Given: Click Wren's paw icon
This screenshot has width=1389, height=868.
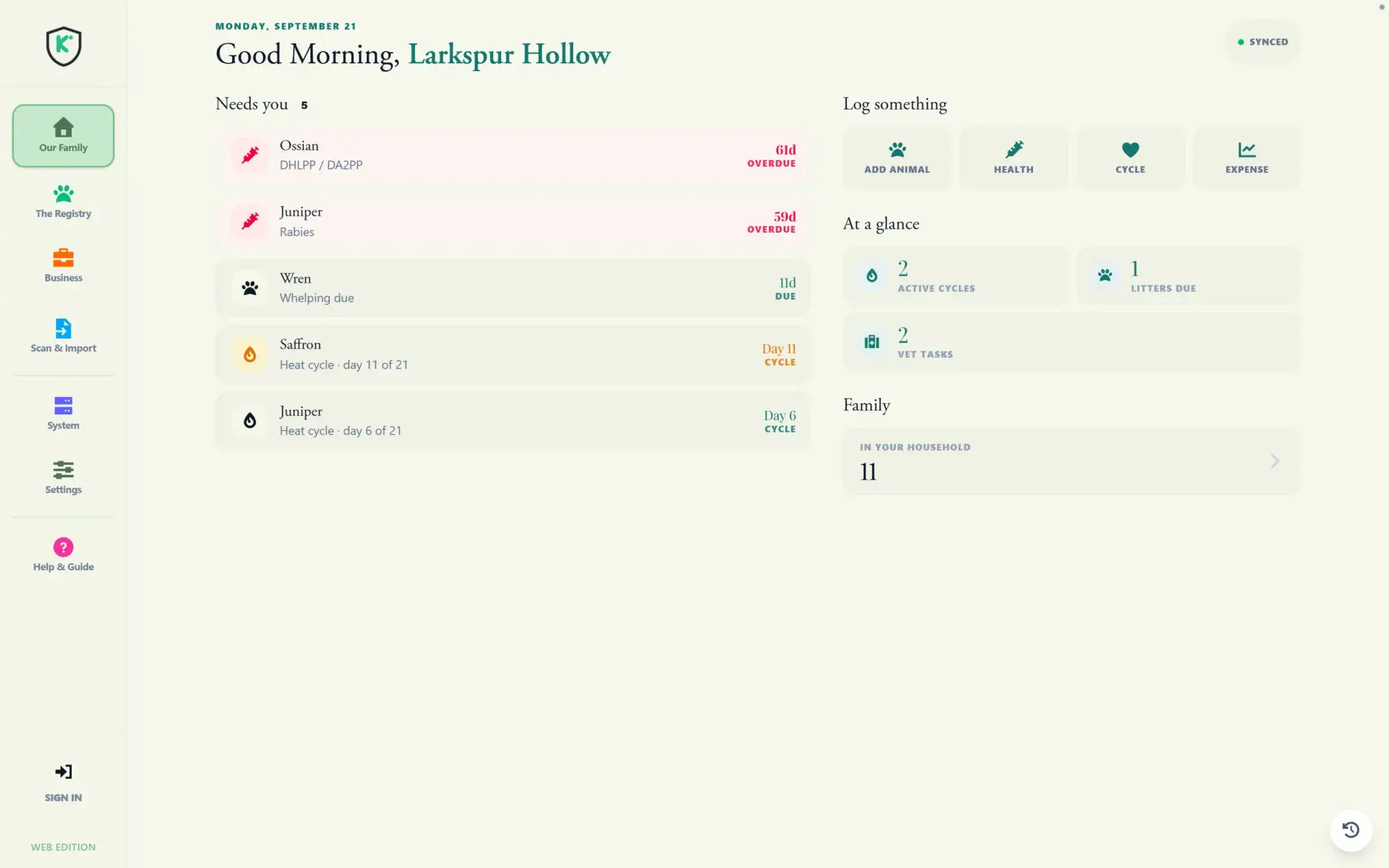Looking at the screenshot, I should (249, 288).
